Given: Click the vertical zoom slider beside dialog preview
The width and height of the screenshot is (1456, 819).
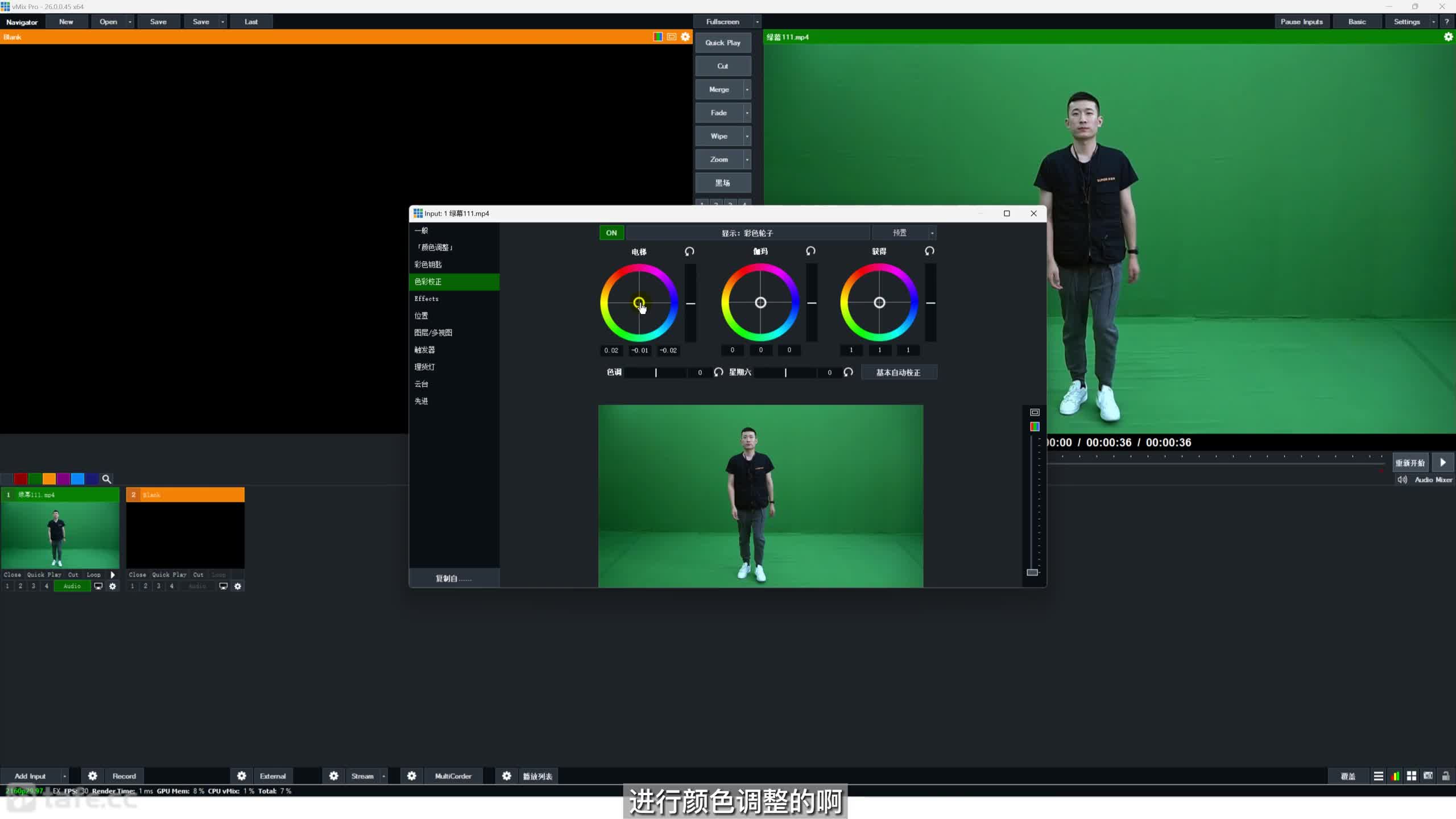Looking at the screenshot, I should tap(1033, 506).
